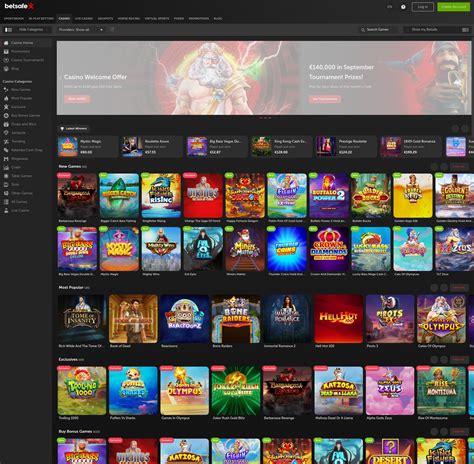The image size is (474, 464).
Task: Click See all button for Most Popular
Action: (459, 288)
